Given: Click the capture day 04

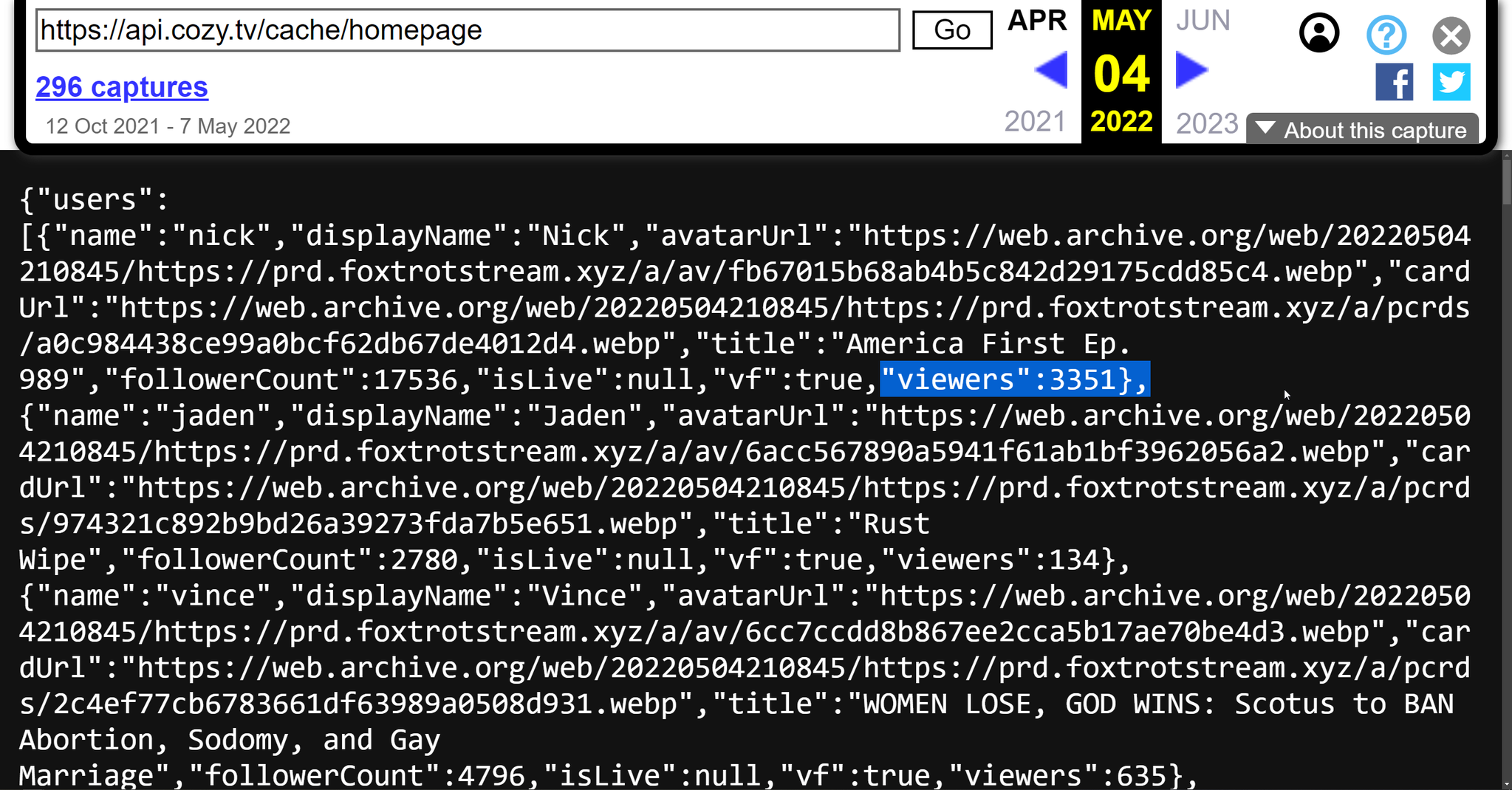Looking at the screenshot, I should coord(1121,74).
